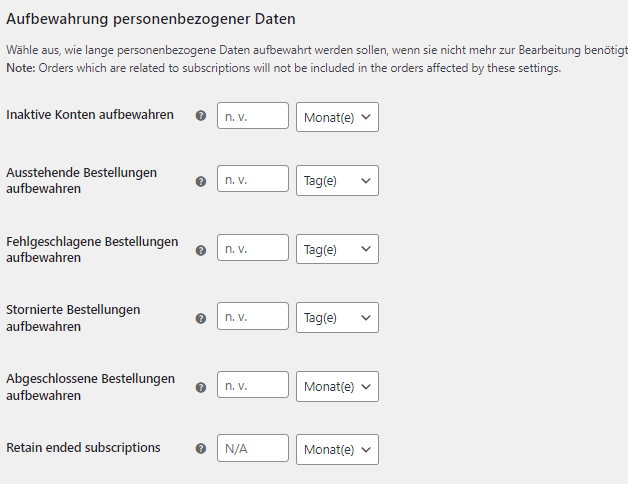Image resolution: width=628 pixels, height=484 pixels.
Task: Click help icon for Abgeschlossene Bestellungen aufbewahren
Action: pos(201,387)
